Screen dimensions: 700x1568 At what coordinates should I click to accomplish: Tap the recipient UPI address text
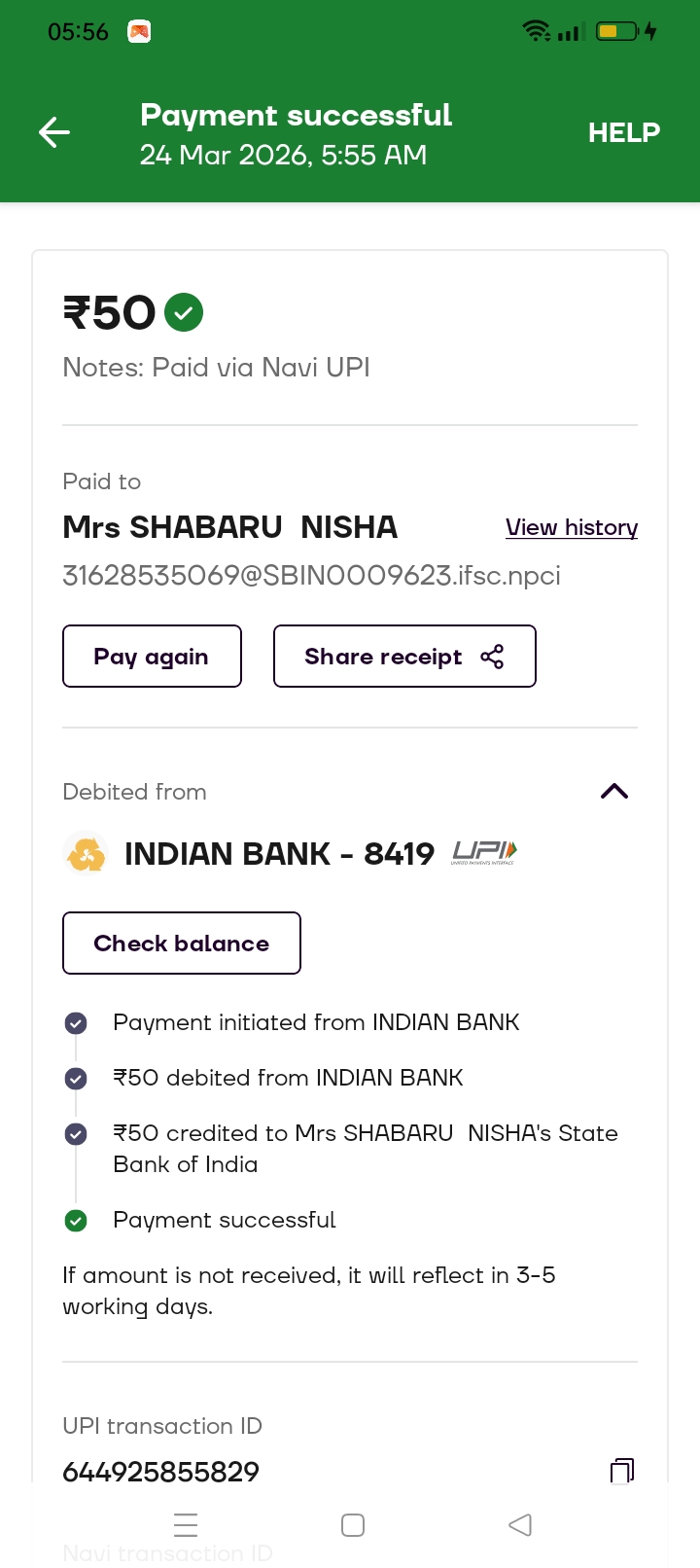(311, 575)
